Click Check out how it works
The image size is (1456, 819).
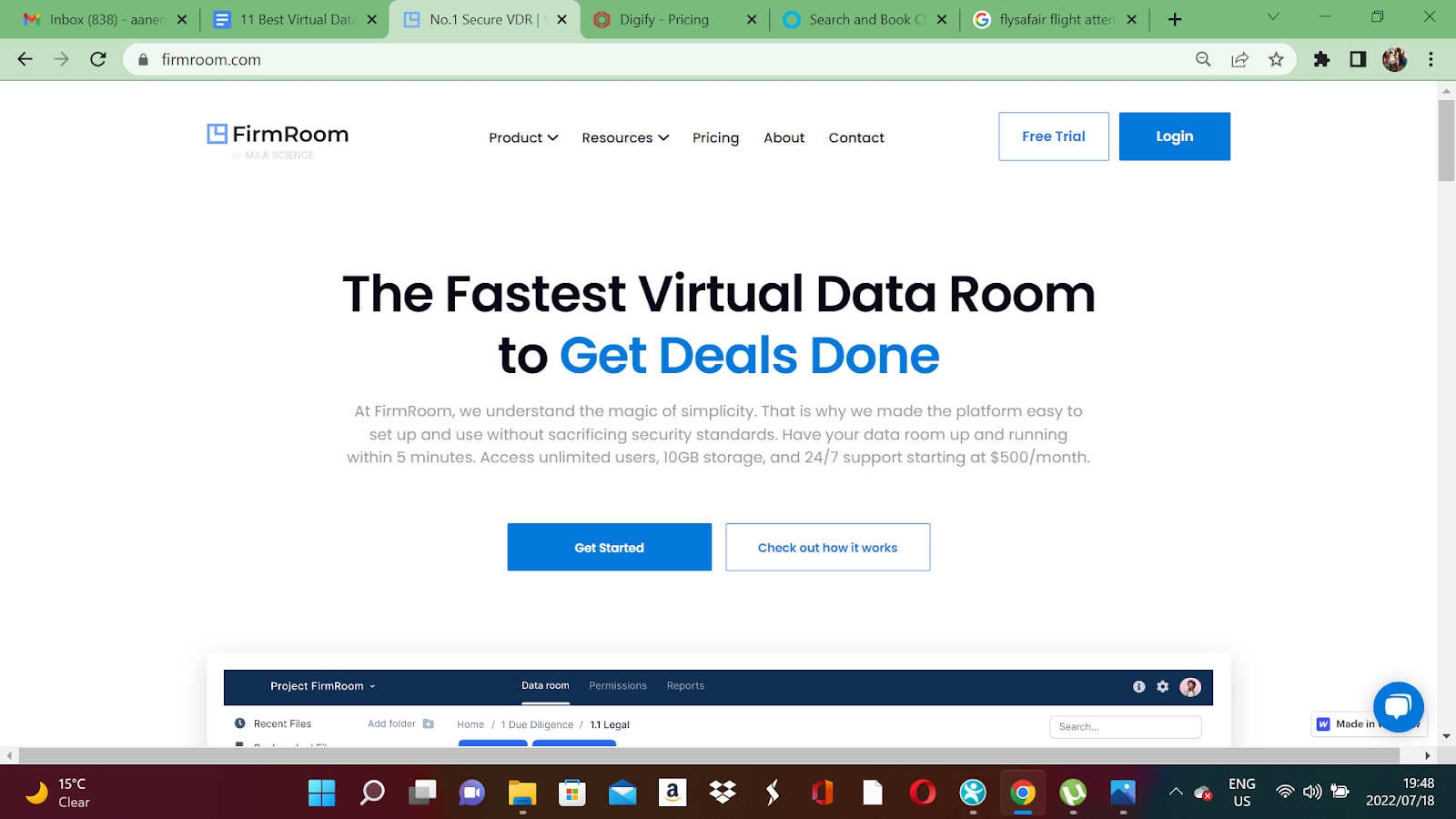click(x=828, y=547)
